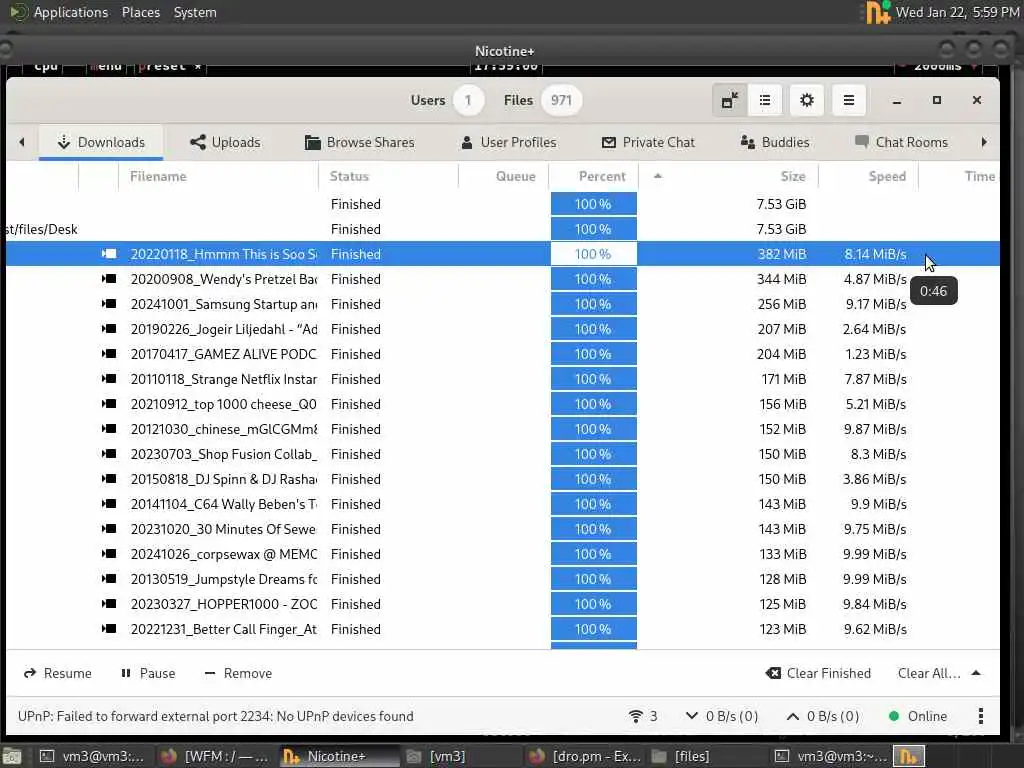Viewport: 1024px width, 768px height.
Task: Click Clear Finished button
Action: 818,673
